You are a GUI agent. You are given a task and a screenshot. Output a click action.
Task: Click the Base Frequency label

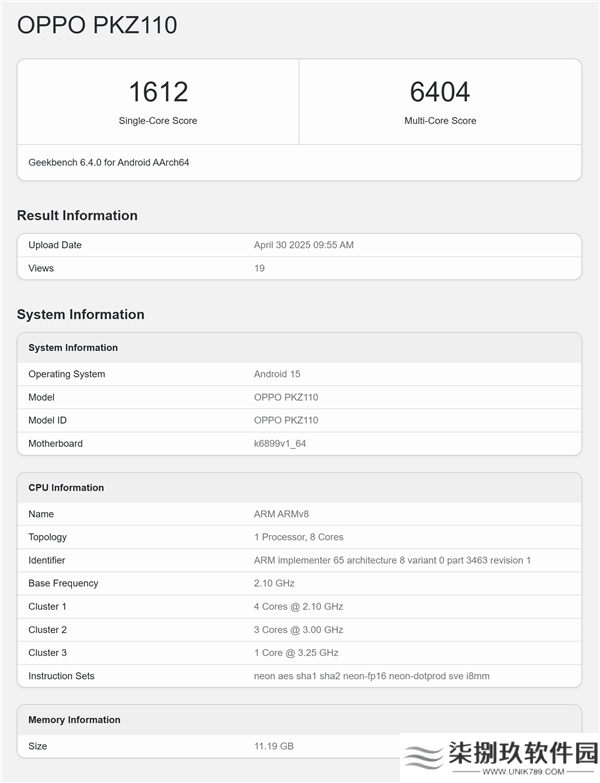(63, 583)
